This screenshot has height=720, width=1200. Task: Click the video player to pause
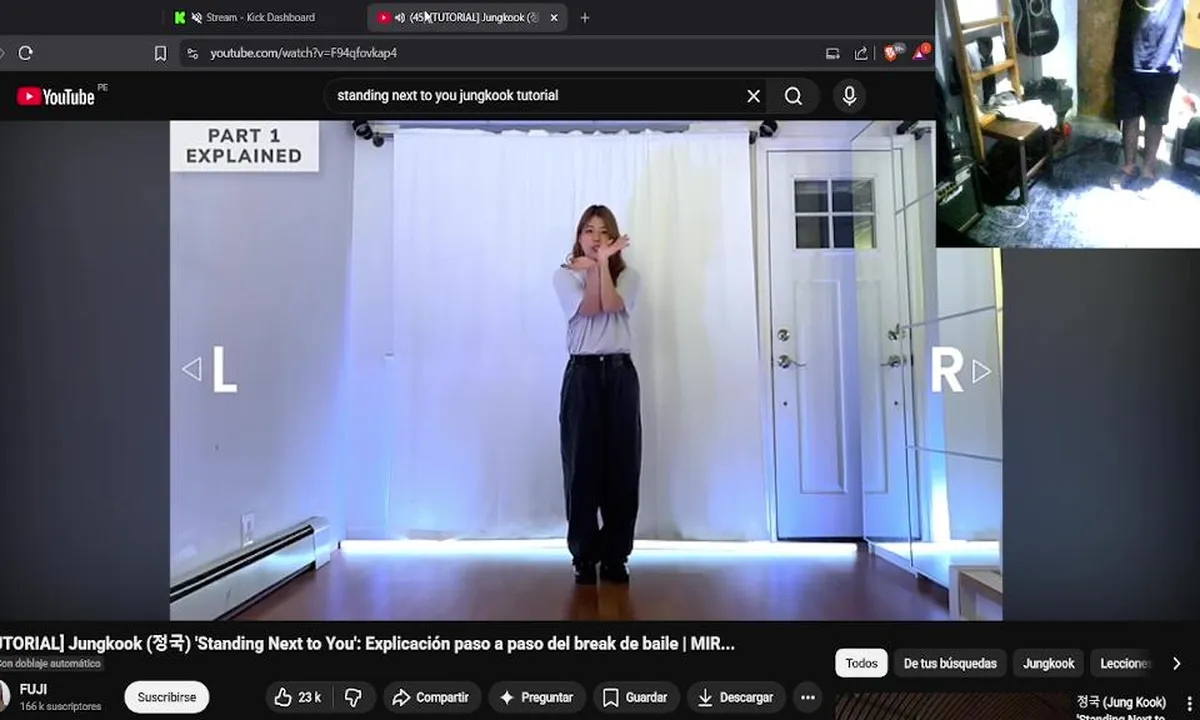coord(586,370)
